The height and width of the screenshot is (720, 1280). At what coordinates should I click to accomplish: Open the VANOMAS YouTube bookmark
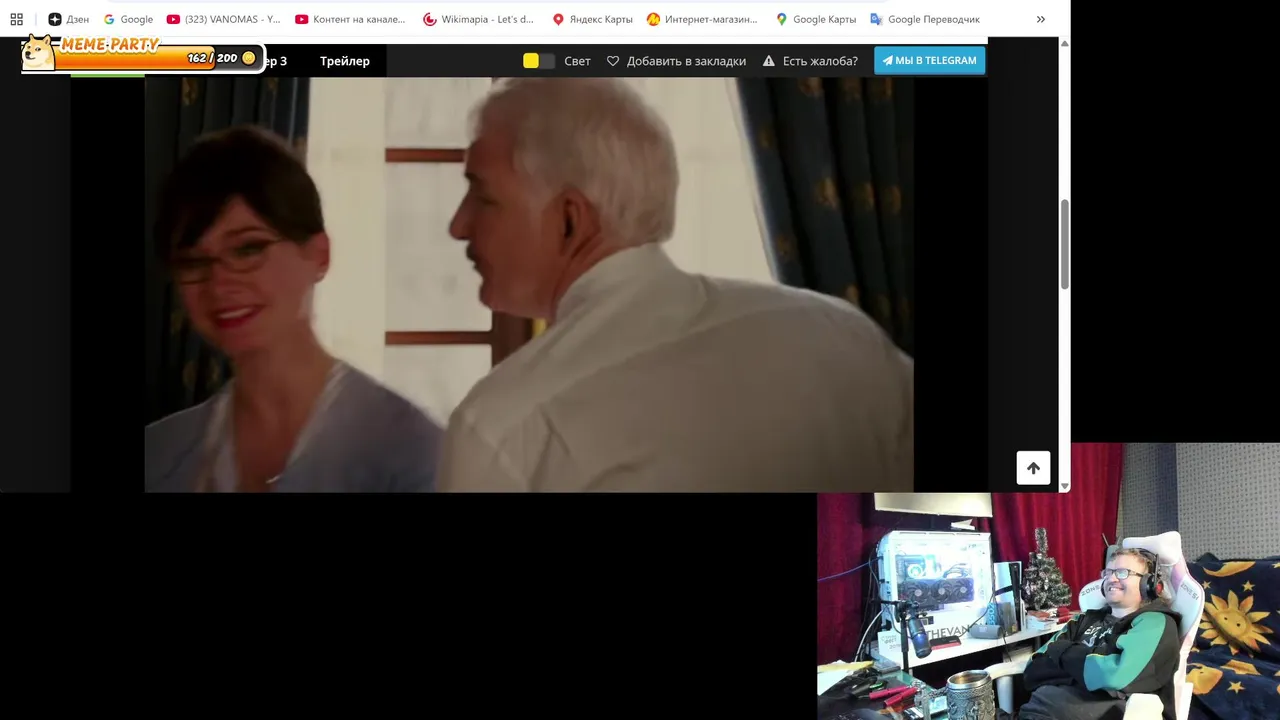223,19
